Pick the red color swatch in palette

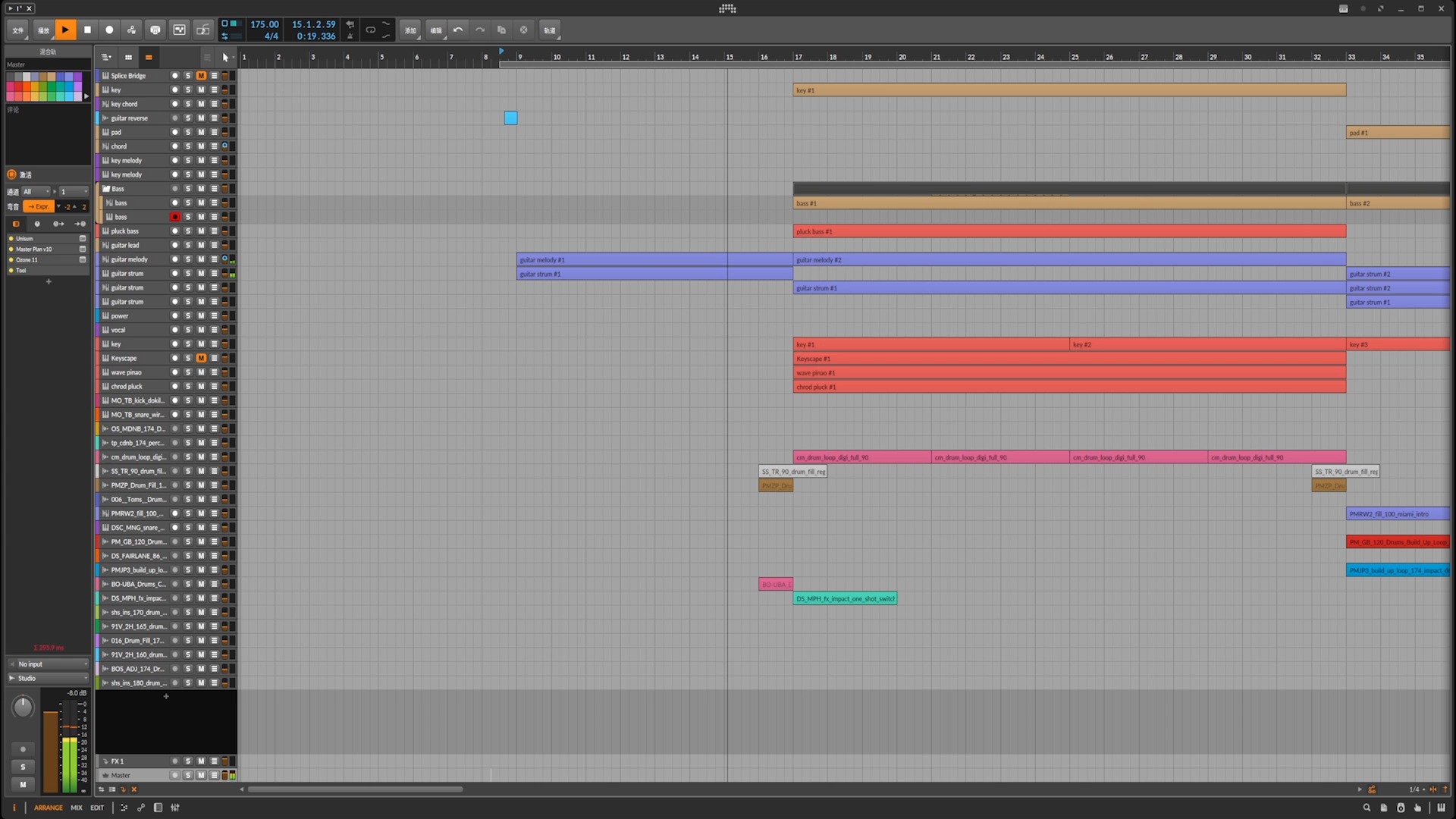[18, 86]
